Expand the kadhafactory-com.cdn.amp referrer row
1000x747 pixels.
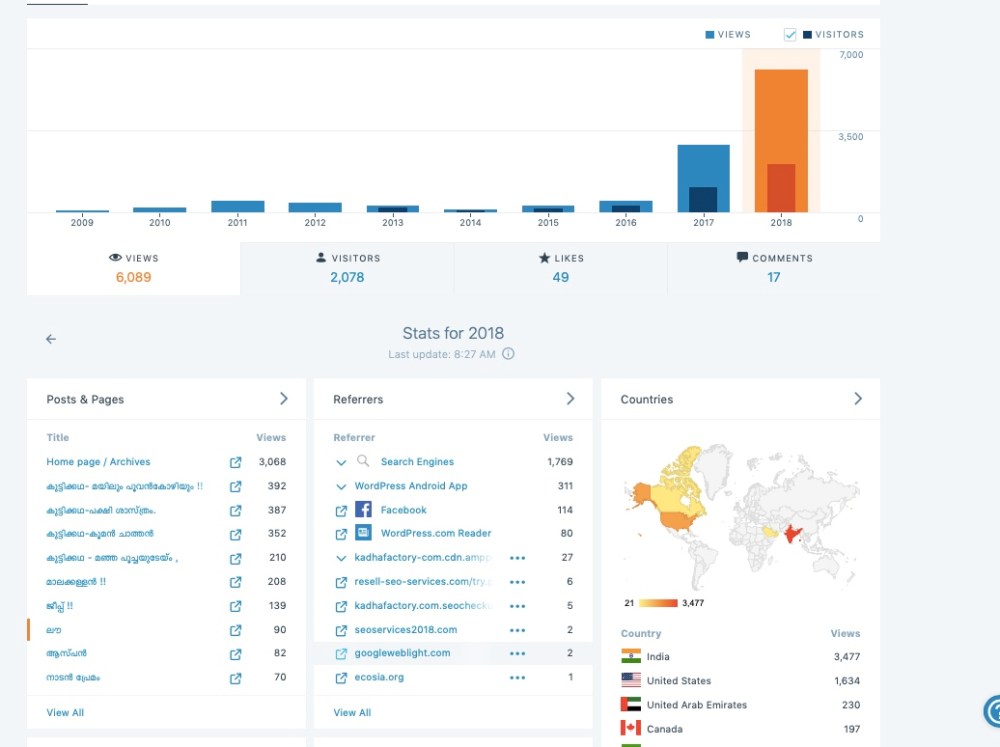341,558
